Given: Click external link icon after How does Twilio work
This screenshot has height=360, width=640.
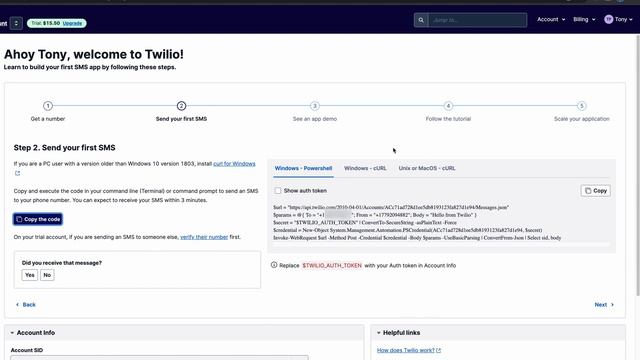Looking at the screenshot, I should (x=438, y=350).
